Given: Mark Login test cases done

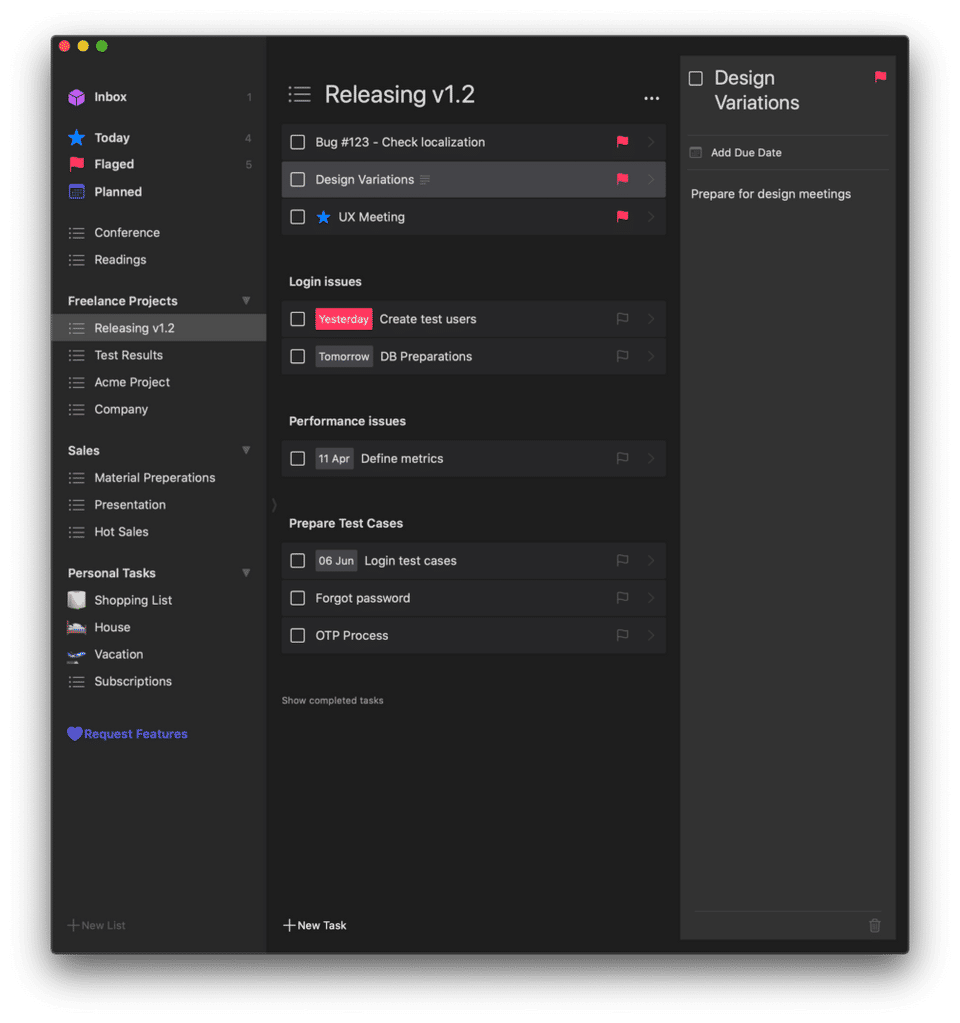Looking at the screenshot, I should [x=298, y=560].
